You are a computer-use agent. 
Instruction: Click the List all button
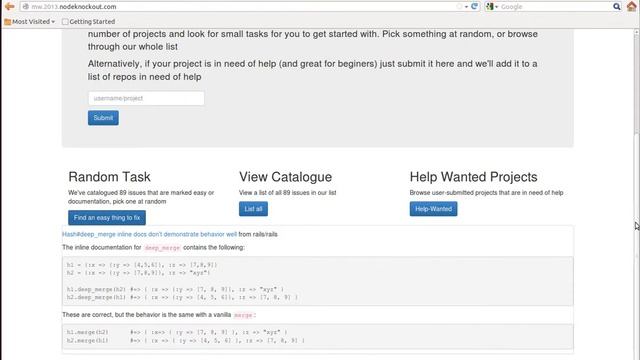tap(253, 209)
